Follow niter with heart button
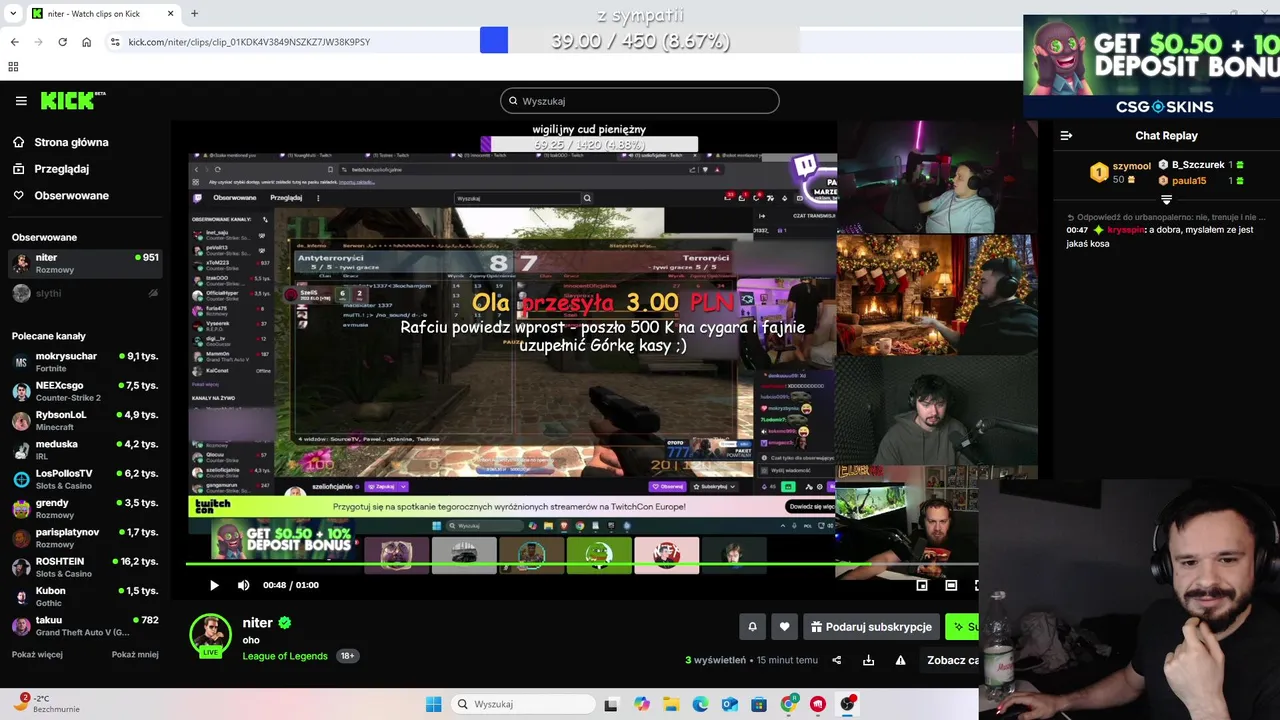 [784, 627]
